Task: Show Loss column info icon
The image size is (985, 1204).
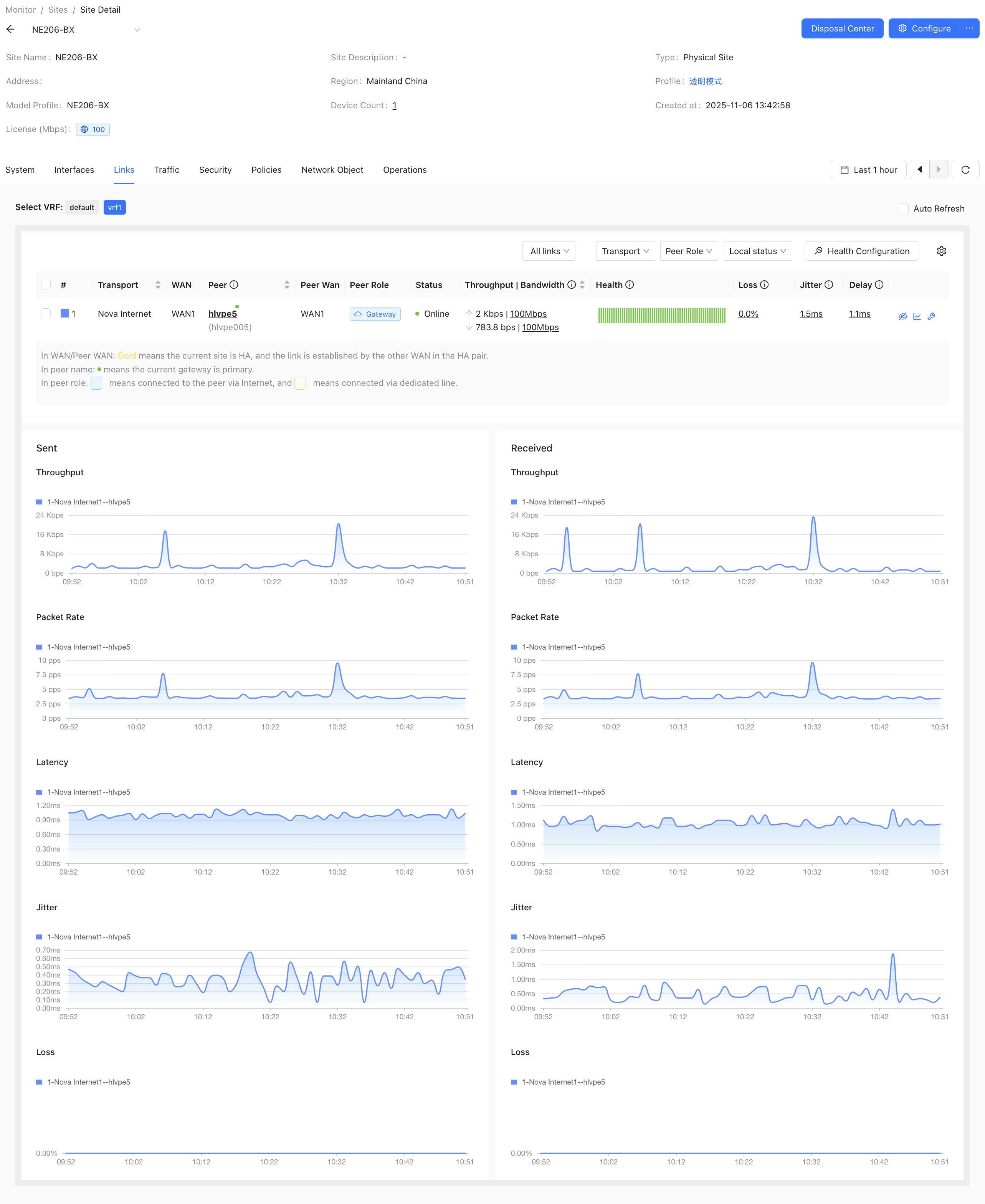Action: [764, 285]
